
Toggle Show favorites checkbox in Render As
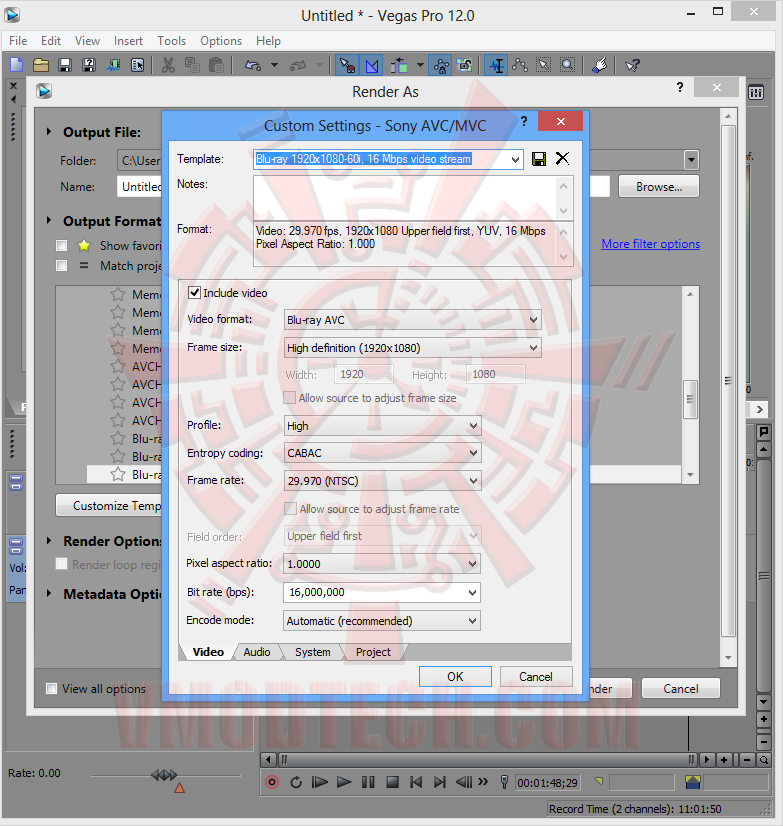point(62,245)
